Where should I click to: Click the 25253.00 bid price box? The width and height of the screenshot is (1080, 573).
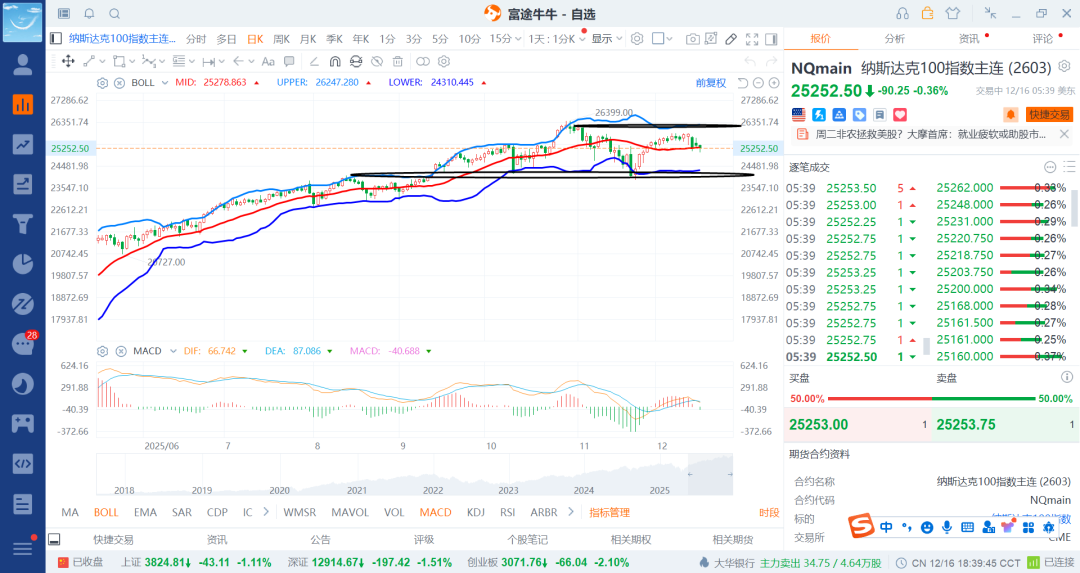tap(858, 425)
